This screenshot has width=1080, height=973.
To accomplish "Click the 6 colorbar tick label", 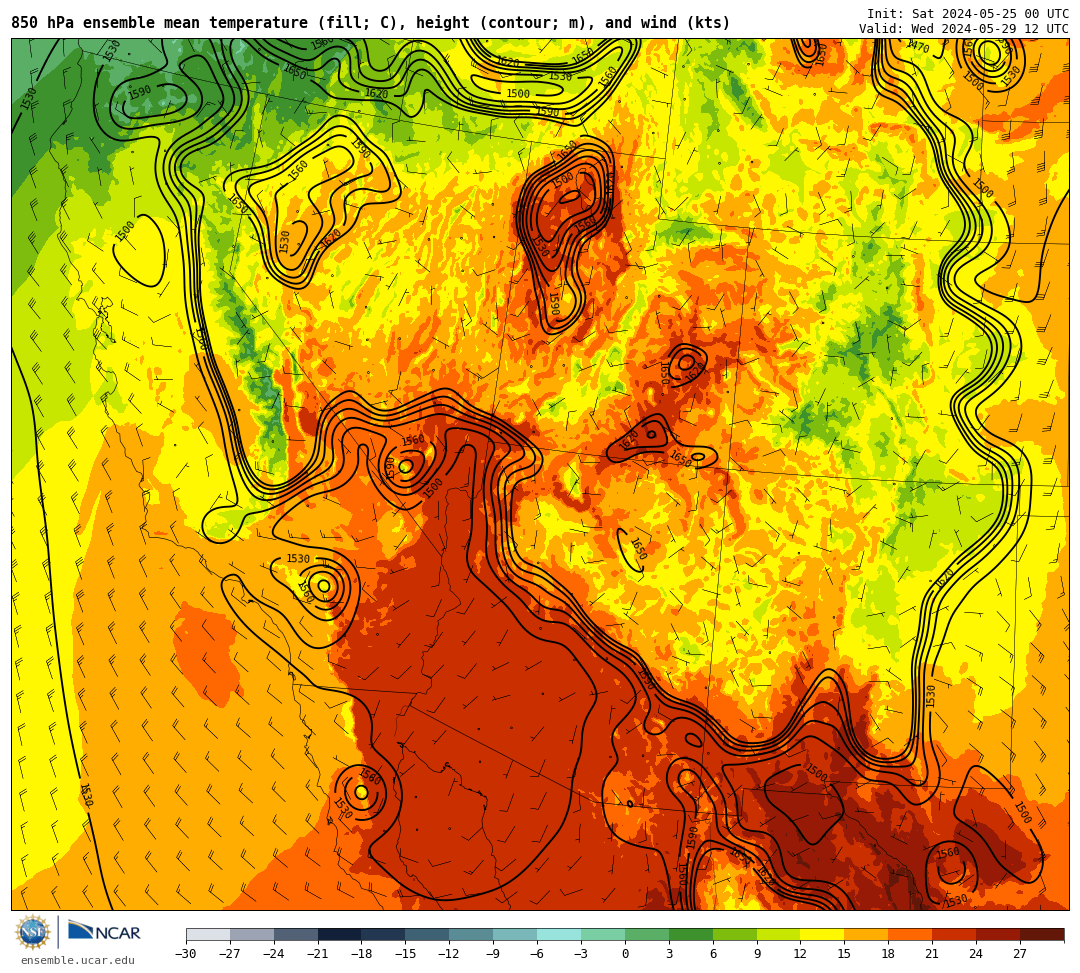I will click(x=713, y=954).
